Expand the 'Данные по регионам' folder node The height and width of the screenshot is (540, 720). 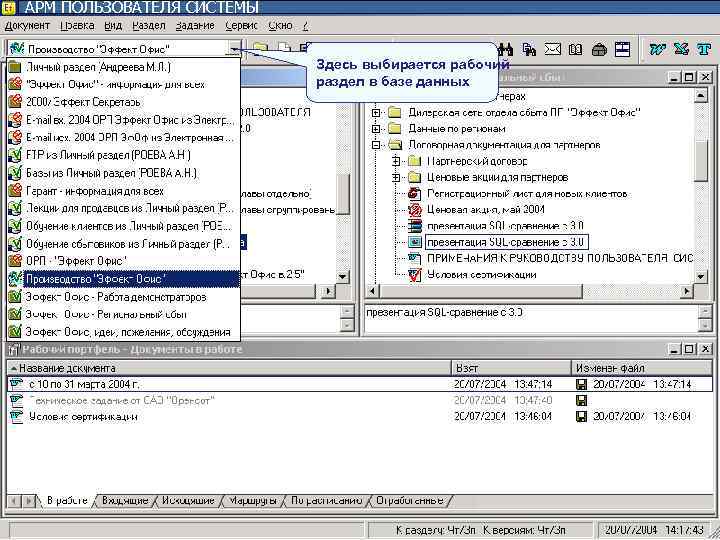(x=376, y=129)
